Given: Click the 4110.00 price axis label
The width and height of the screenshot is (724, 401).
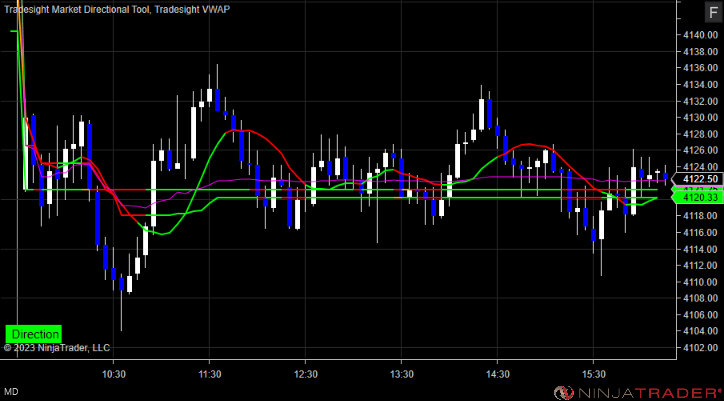Looking at the screenshot, I should (x=701, y=282).
